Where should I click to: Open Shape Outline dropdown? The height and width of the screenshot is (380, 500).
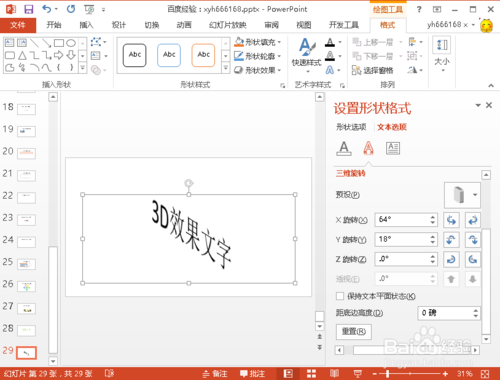(258, 56)
